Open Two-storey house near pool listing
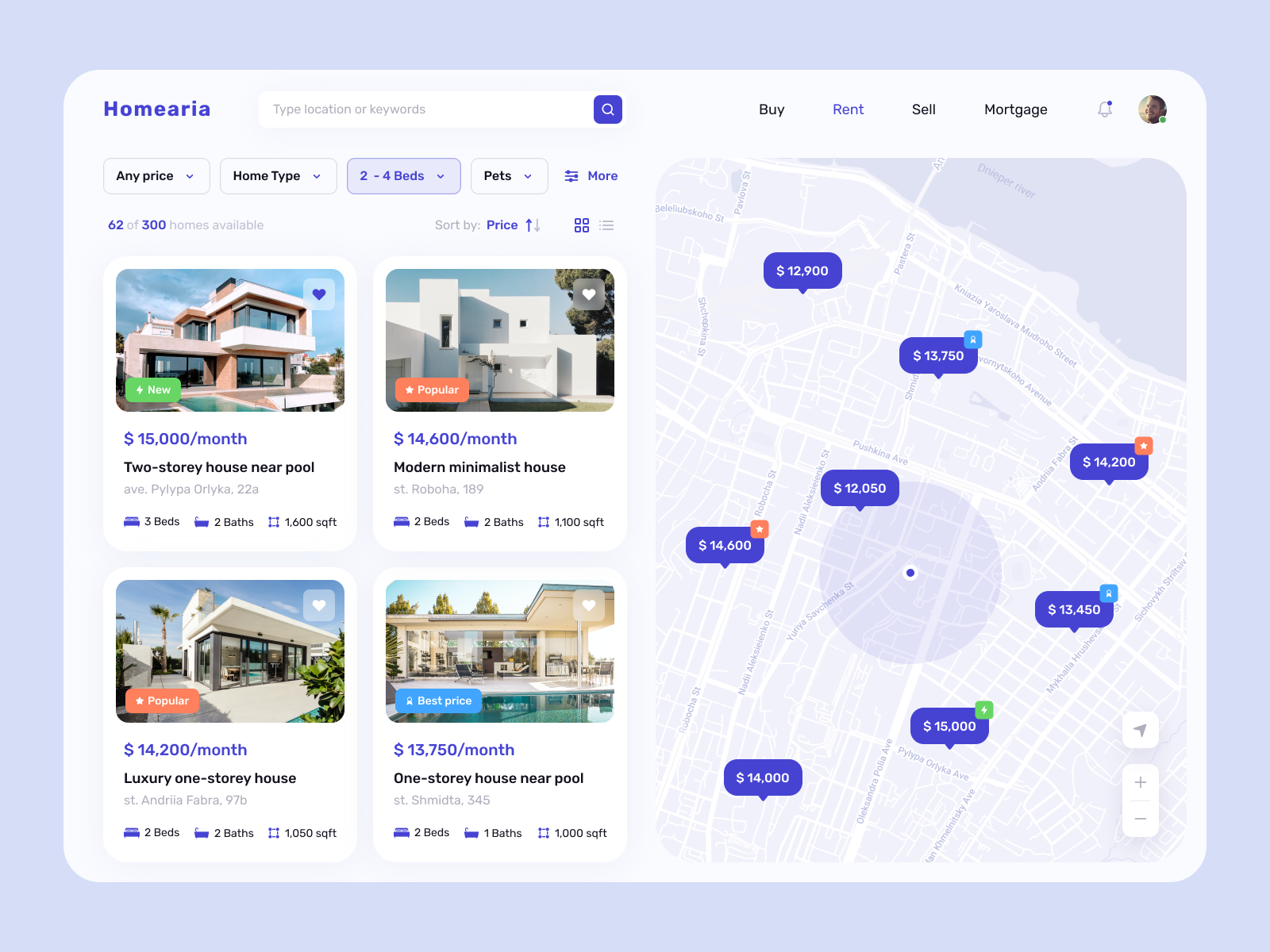 pos(219,467)
